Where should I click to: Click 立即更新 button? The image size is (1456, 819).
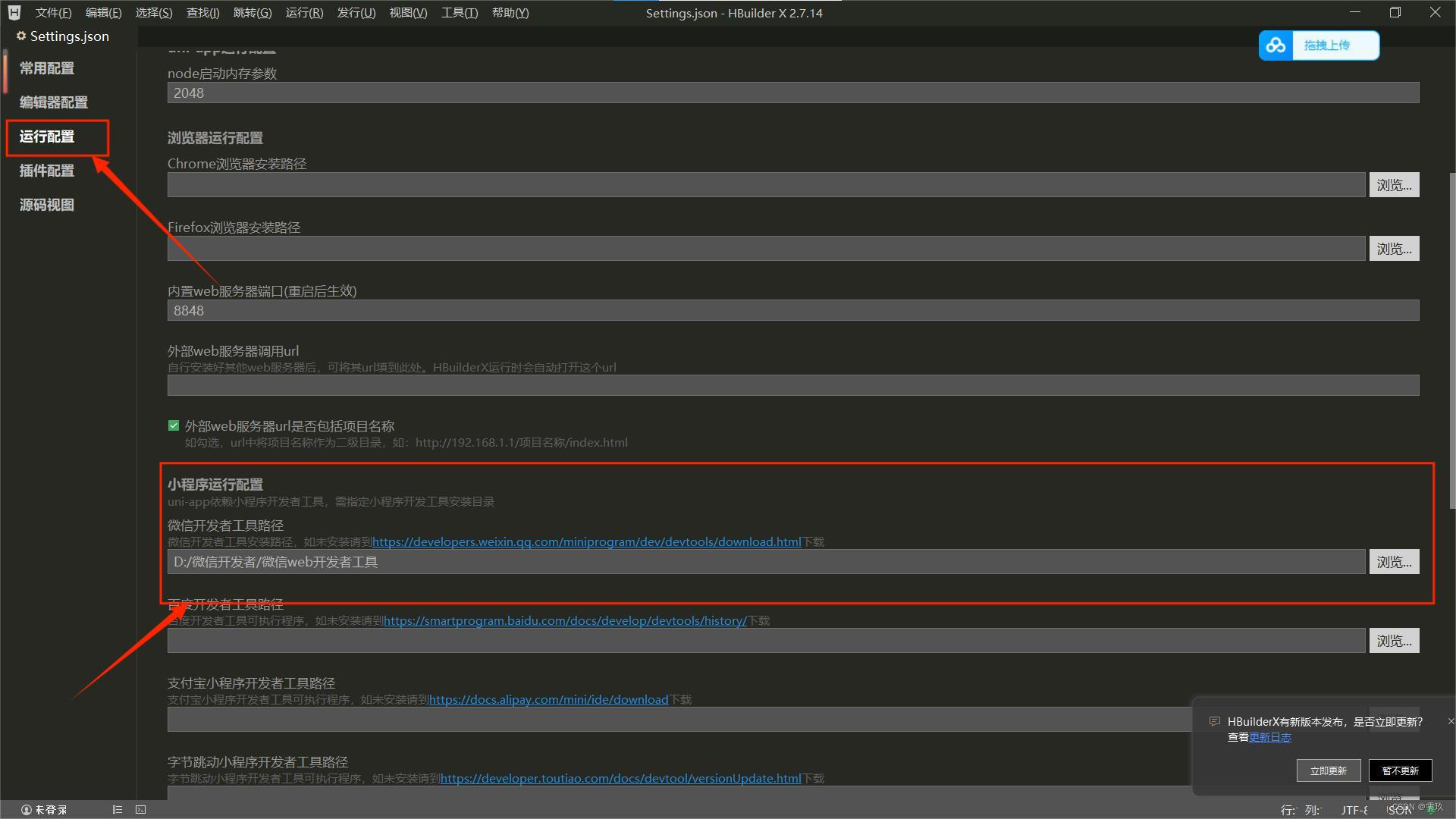point(1328,770)
